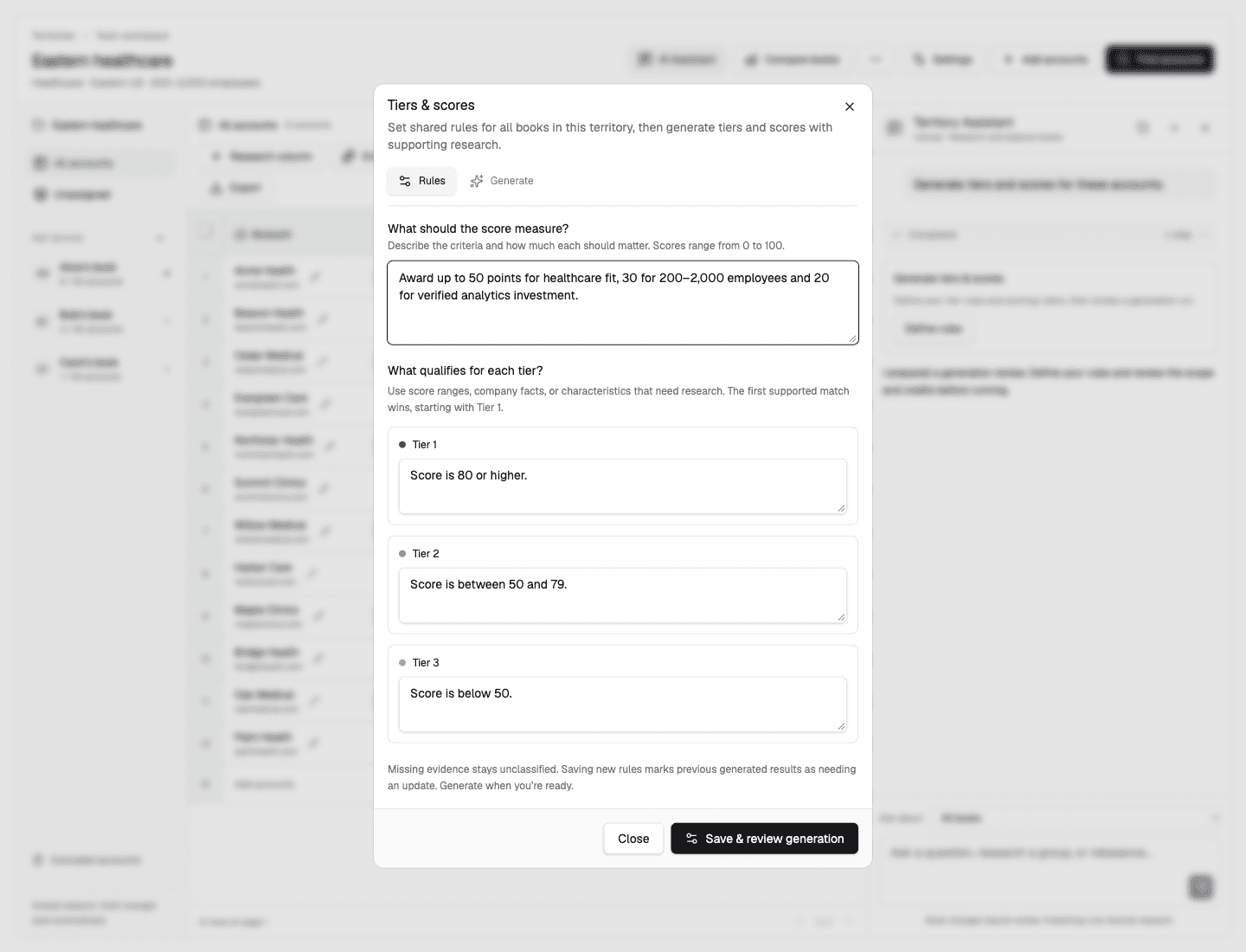Click the "Tier 1" label
Screen dimensions: 1246x952
425,445
